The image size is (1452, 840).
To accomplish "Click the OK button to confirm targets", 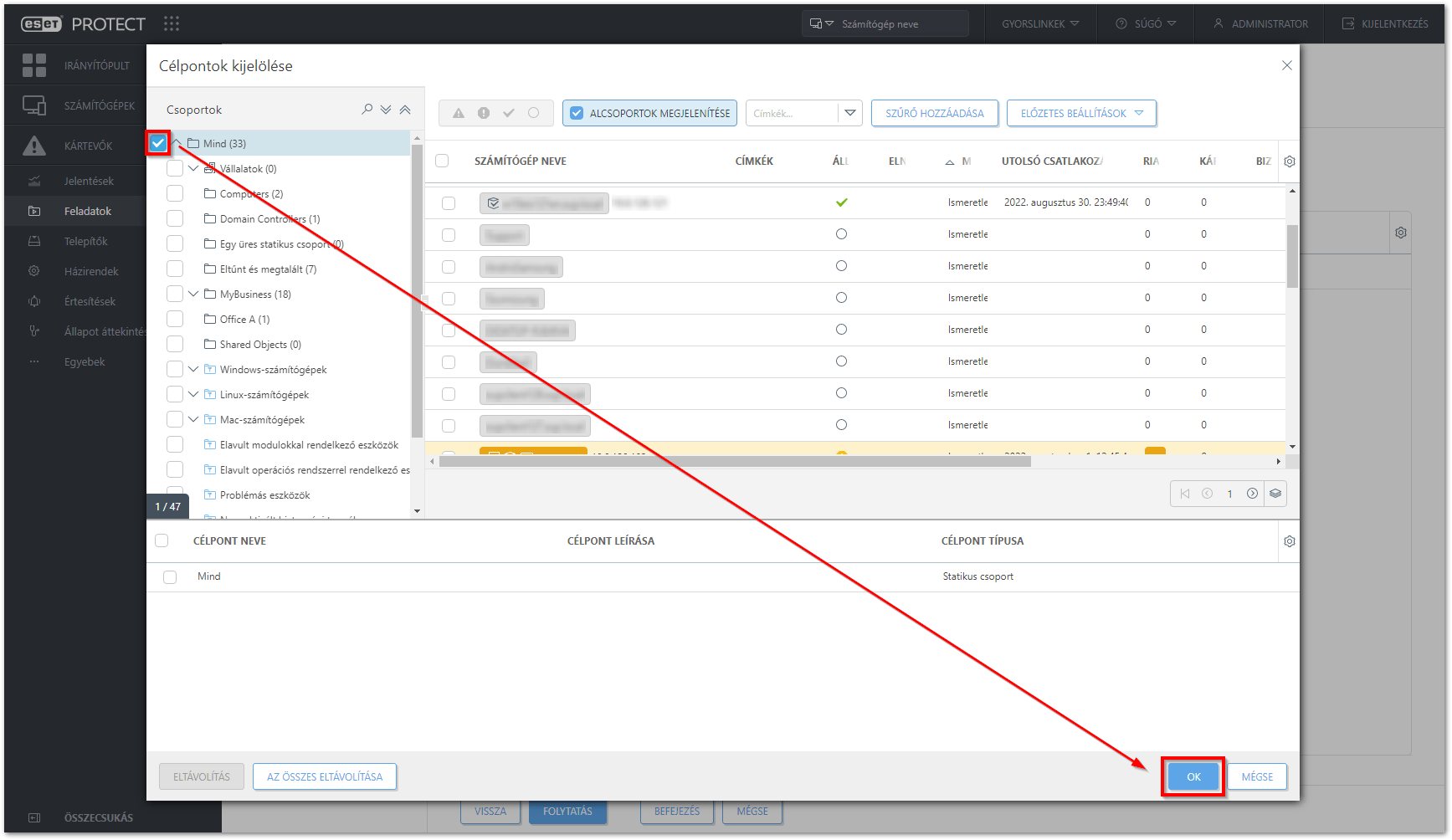I will [x=1192, y=776].
